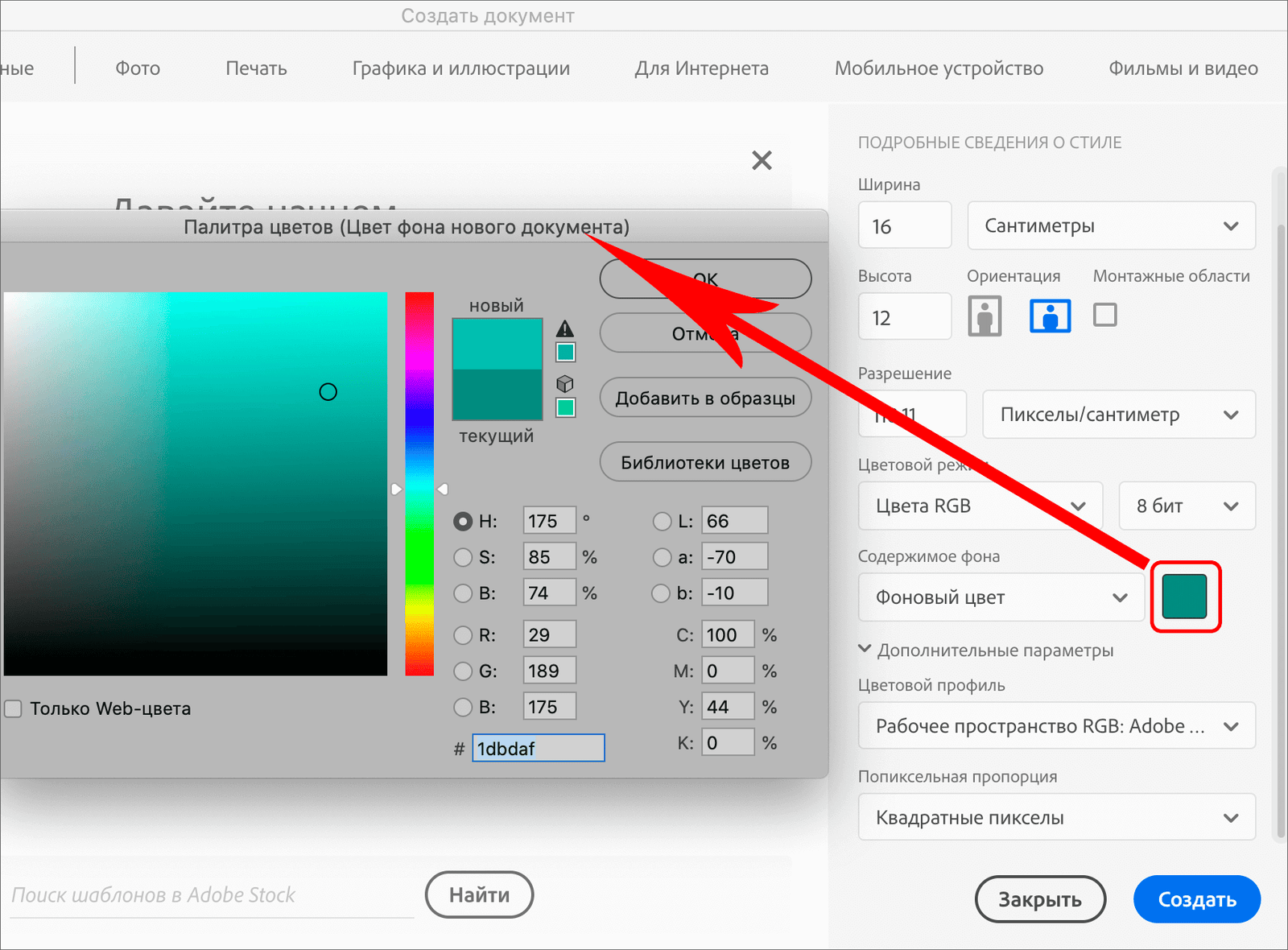Click the not-web-safe cube icon

point(565,383)
